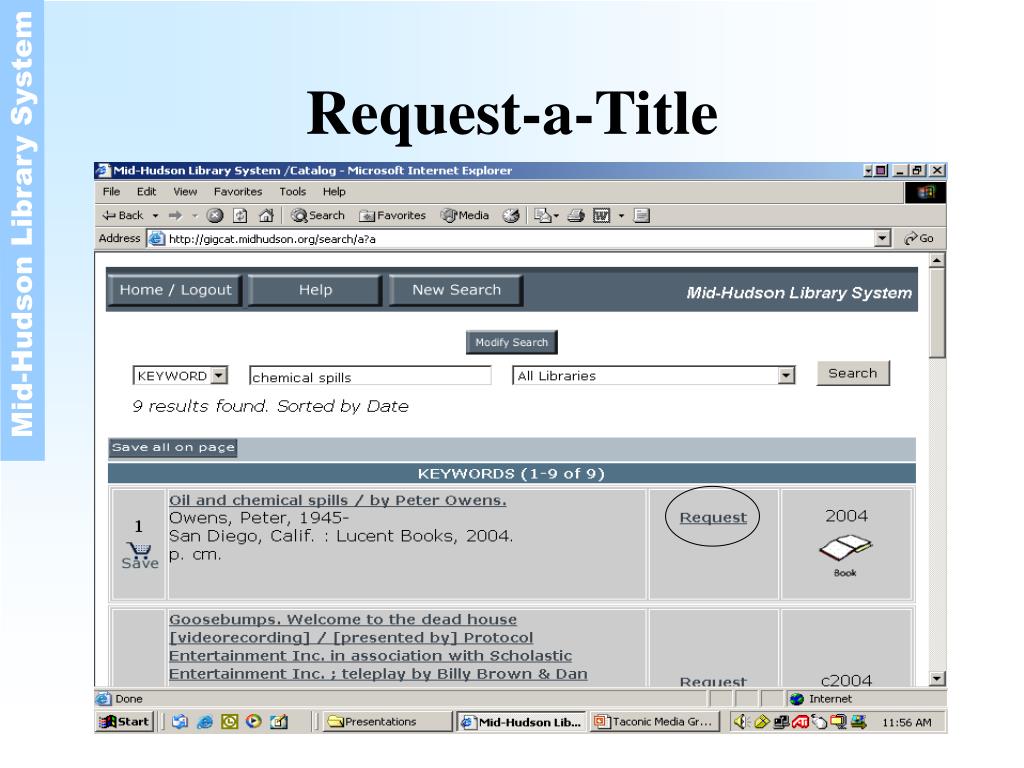The image size is (1024, 768).
Task: Click the last quick launch icon before Presentations
Action: 279,722
